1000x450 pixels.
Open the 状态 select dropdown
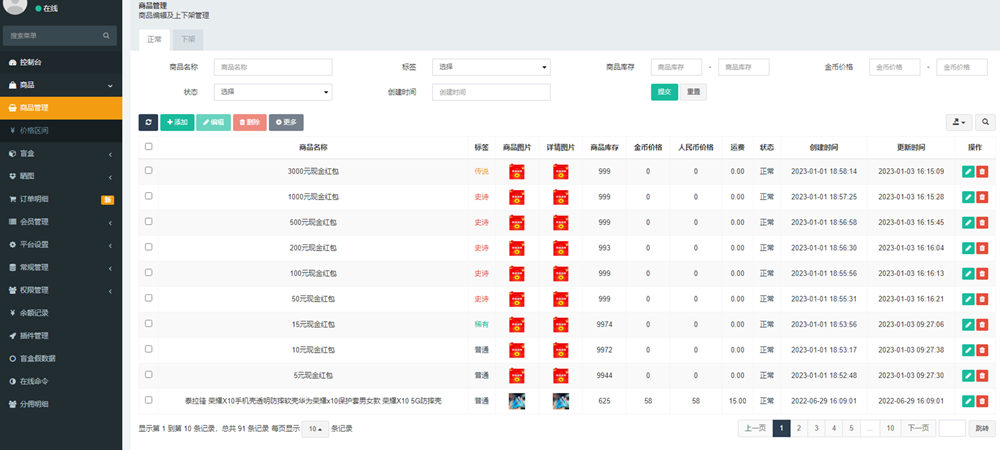point(272,92)
